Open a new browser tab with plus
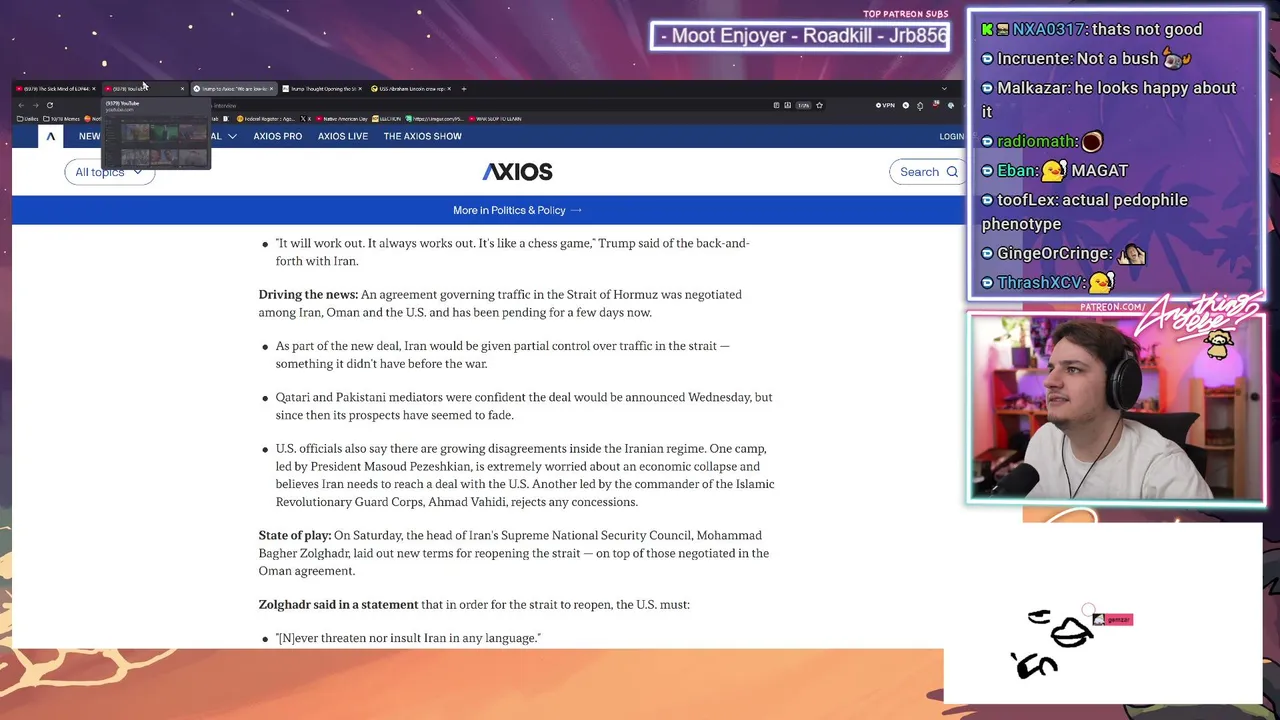This screenshot has height=720, width=1280. 463,89
